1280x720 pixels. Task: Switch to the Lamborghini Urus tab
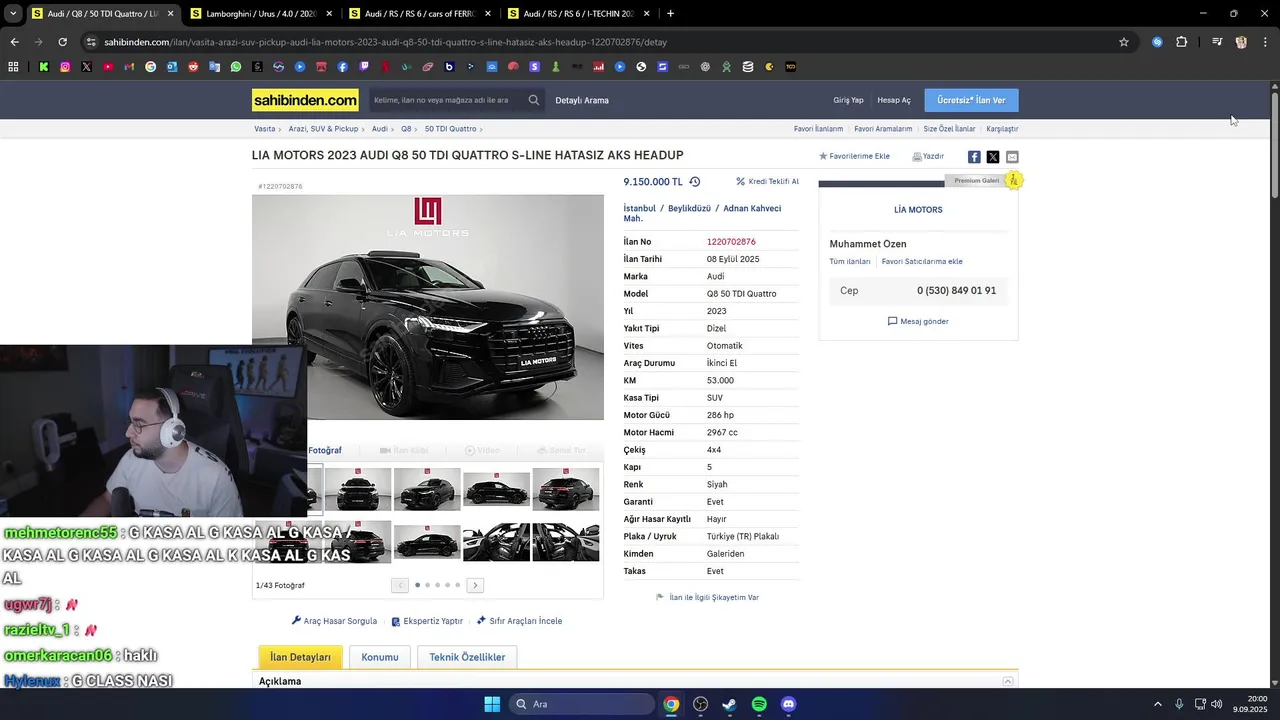pyautogui.click(x=260, y=14)
